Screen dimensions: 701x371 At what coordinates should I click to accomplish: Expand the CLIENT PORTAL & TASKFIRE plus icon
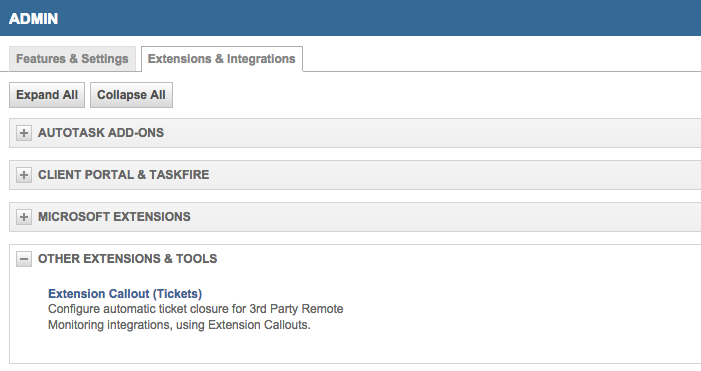point(24,175)
